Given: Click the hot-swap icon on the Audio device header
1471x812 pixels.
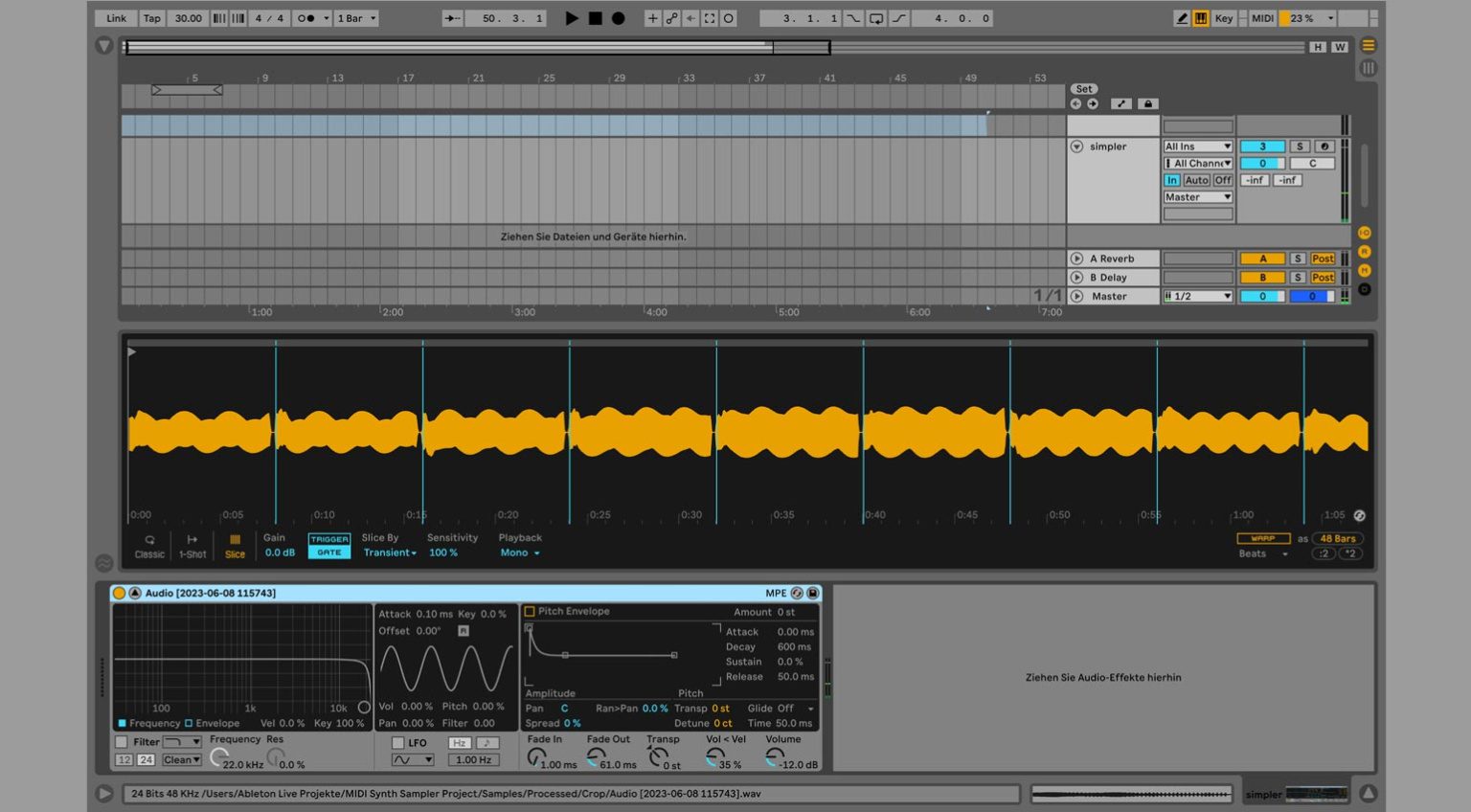Looking at the screenshot, I should coord(798,593).
